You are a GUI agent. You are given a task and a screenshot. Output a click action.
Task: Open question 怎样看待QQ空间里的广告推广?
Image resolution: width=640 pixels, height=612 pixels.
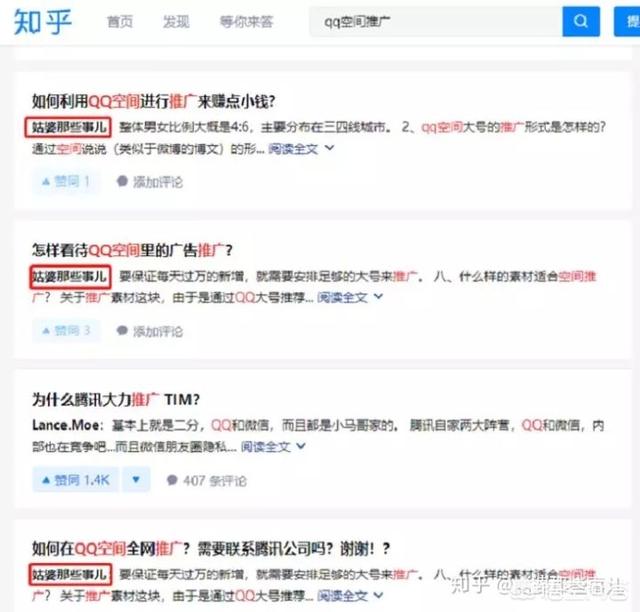(x=132, y=250)
